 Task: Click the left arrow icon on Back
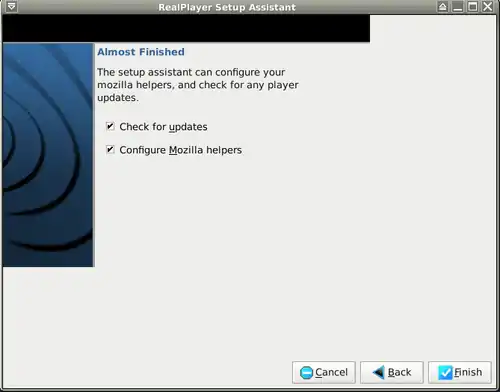pos(378,372)
